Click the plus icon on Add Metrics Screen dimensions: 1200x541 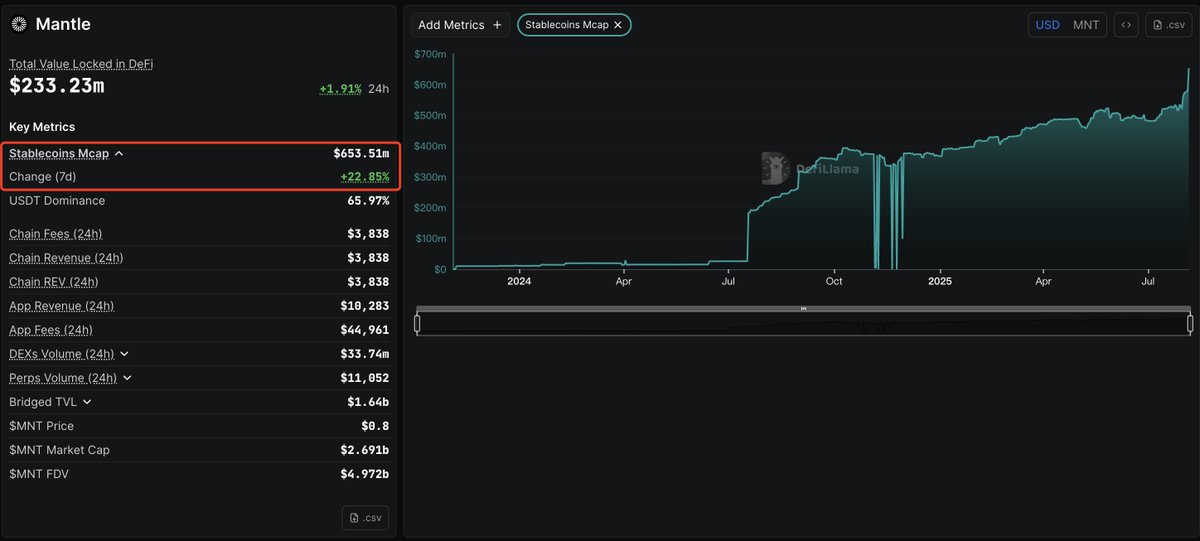tap(497, 25)
